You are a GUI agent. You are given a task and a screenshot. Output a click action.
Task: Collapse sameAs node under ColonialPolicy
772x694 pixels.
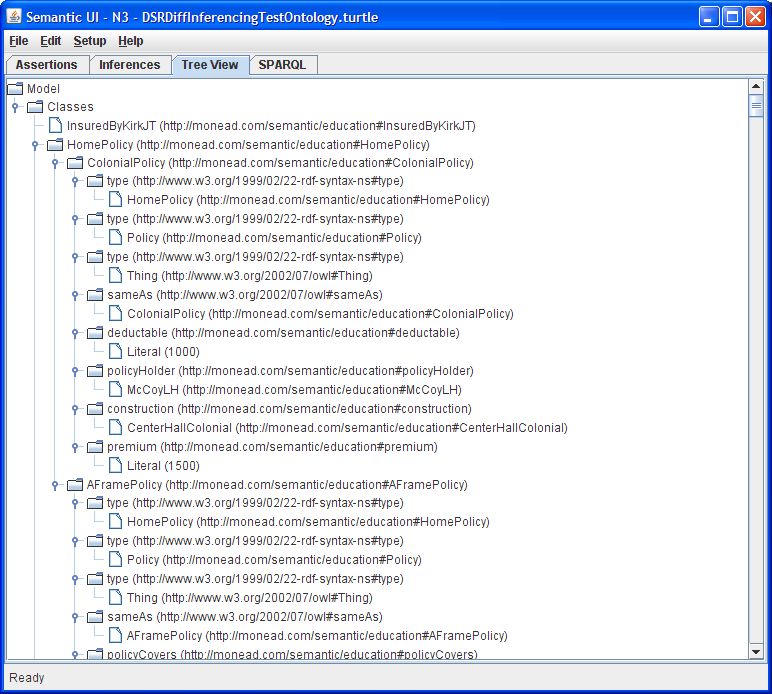pos(75,295)
